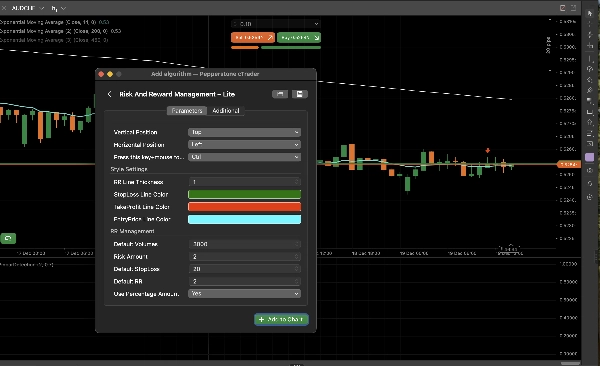Open the h1 timeframe dropdown
Viewport: 600px width, 366px height.
59,8
